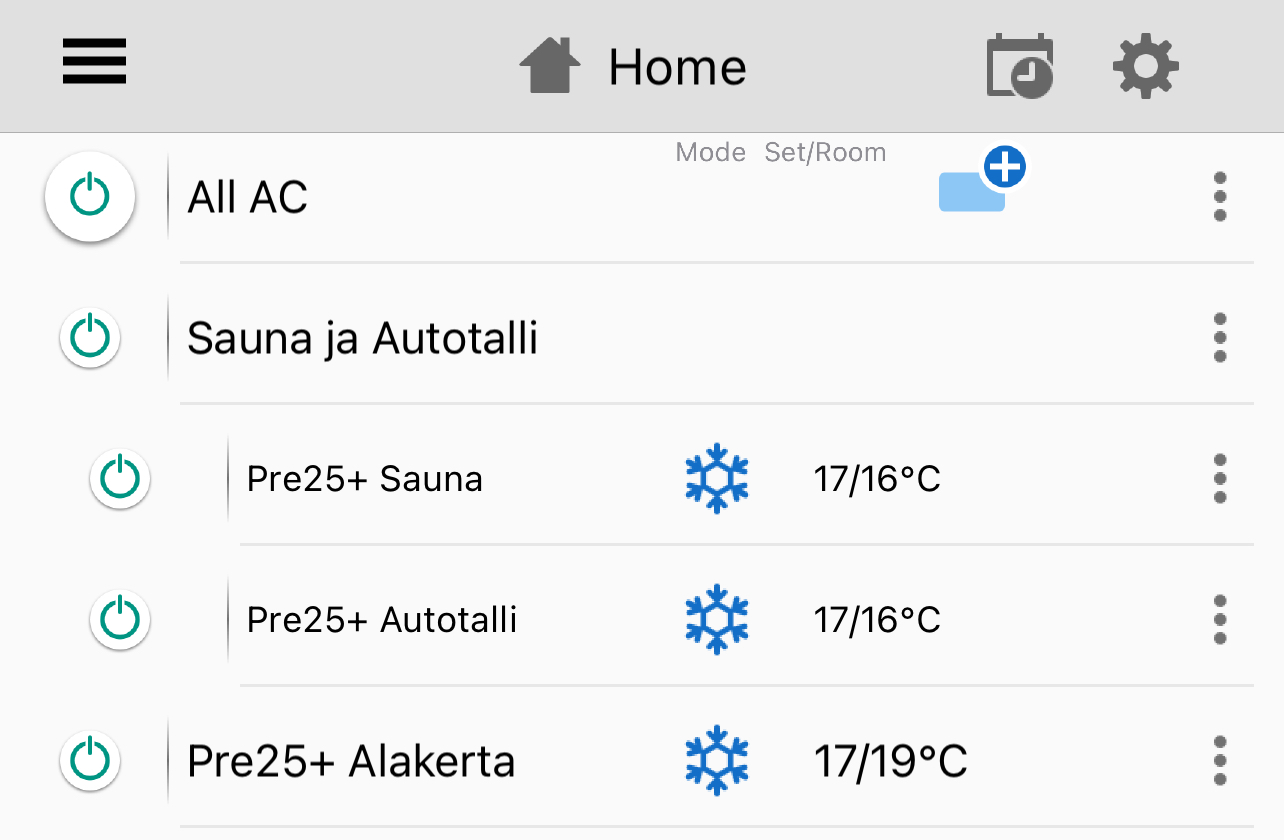Click the add group folder icon
The width and height of the screenshot is (1284, 840).
point(981,183)
